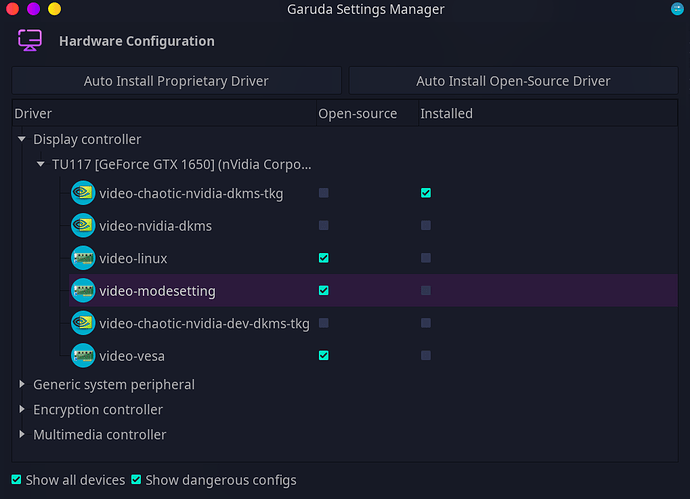Toggle Open-source checkbox for video-vesa
This screenshot has height=499, width=690.
click(323, 356)
